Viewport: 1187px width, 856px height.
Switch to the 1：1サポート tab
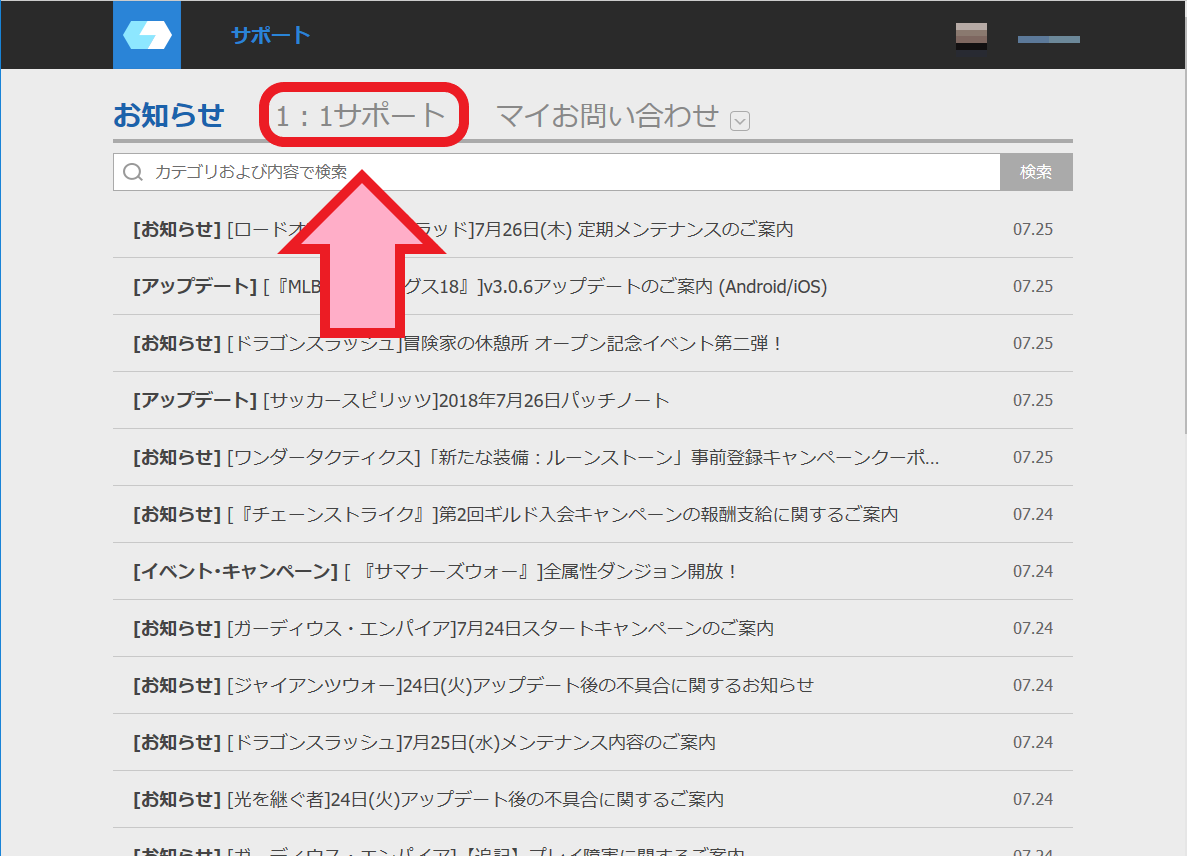[362, 114]
